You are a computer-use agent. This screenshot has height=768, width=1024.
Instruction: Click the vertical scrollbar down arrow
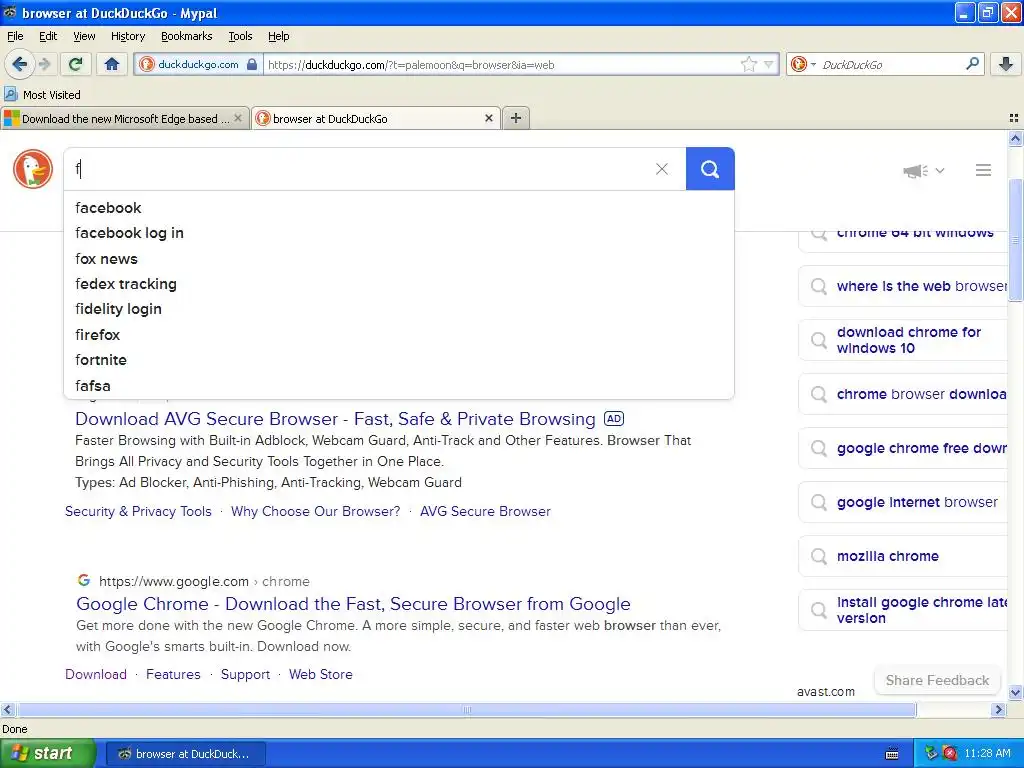pyautogui.click(x=1016, y=692)
